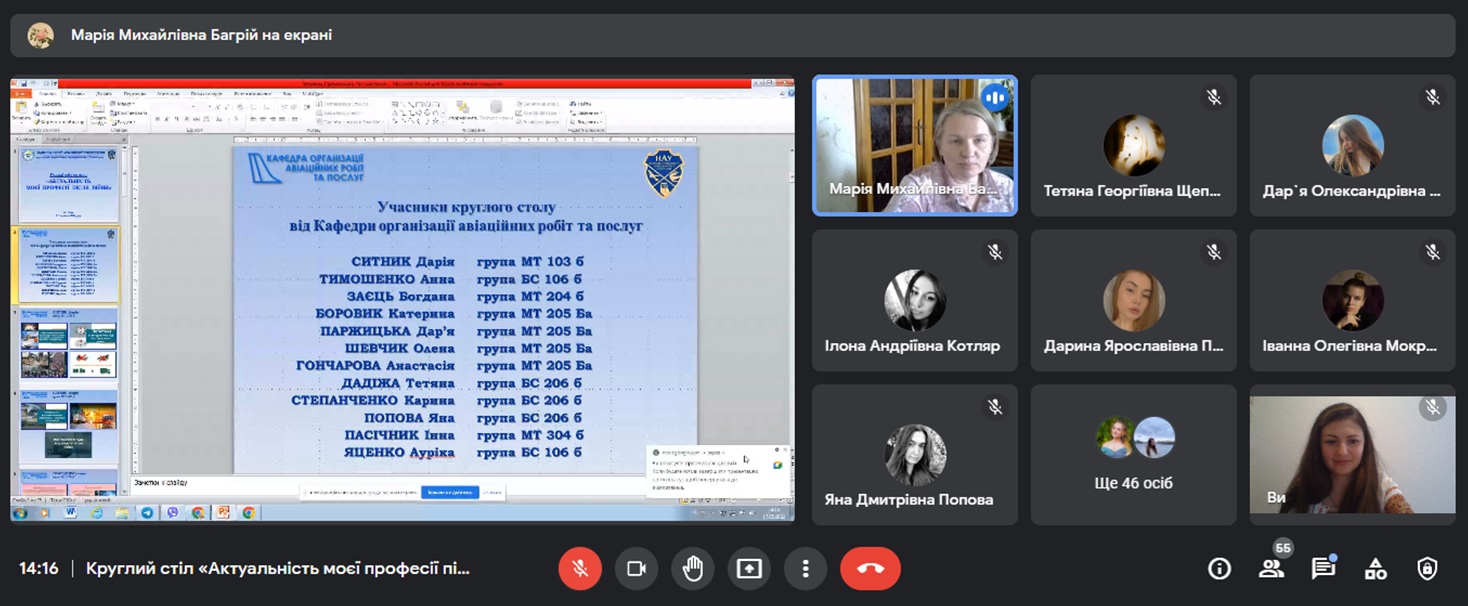Viewport: 1468px width, 606px height.
Task: Open host controls shield icon
Action: tap(1427, 569)
